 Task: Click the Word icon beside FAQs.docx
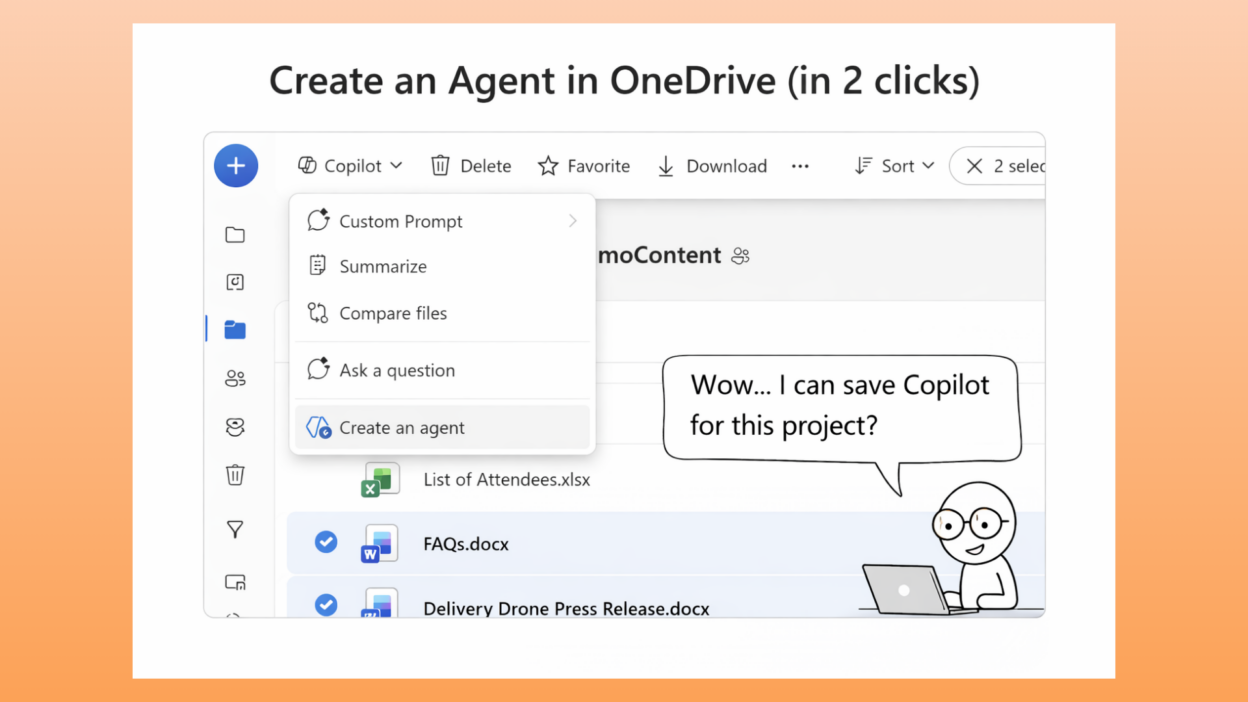click(380, 543)
